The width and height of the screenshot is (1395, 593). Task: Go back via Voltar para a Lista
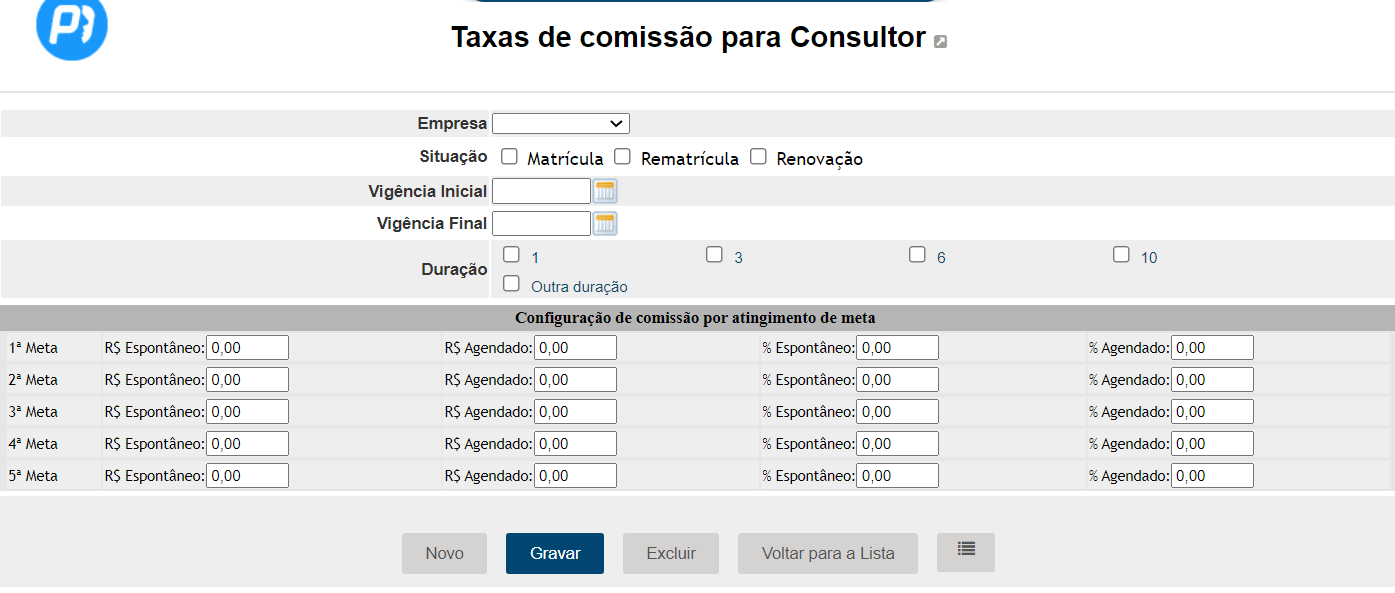[x=827, y=553]
